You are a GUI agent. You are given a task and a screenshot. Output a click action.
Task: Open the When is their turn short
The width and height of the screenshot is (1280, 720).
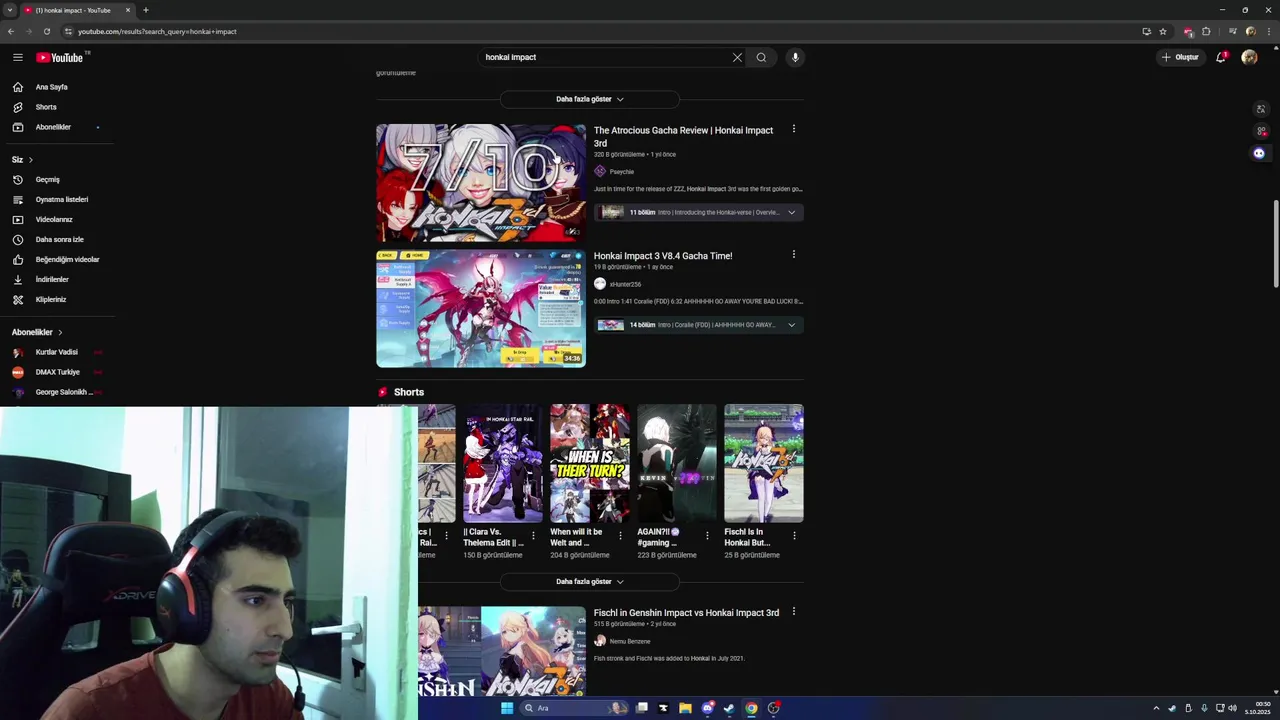tap(590, 464)
